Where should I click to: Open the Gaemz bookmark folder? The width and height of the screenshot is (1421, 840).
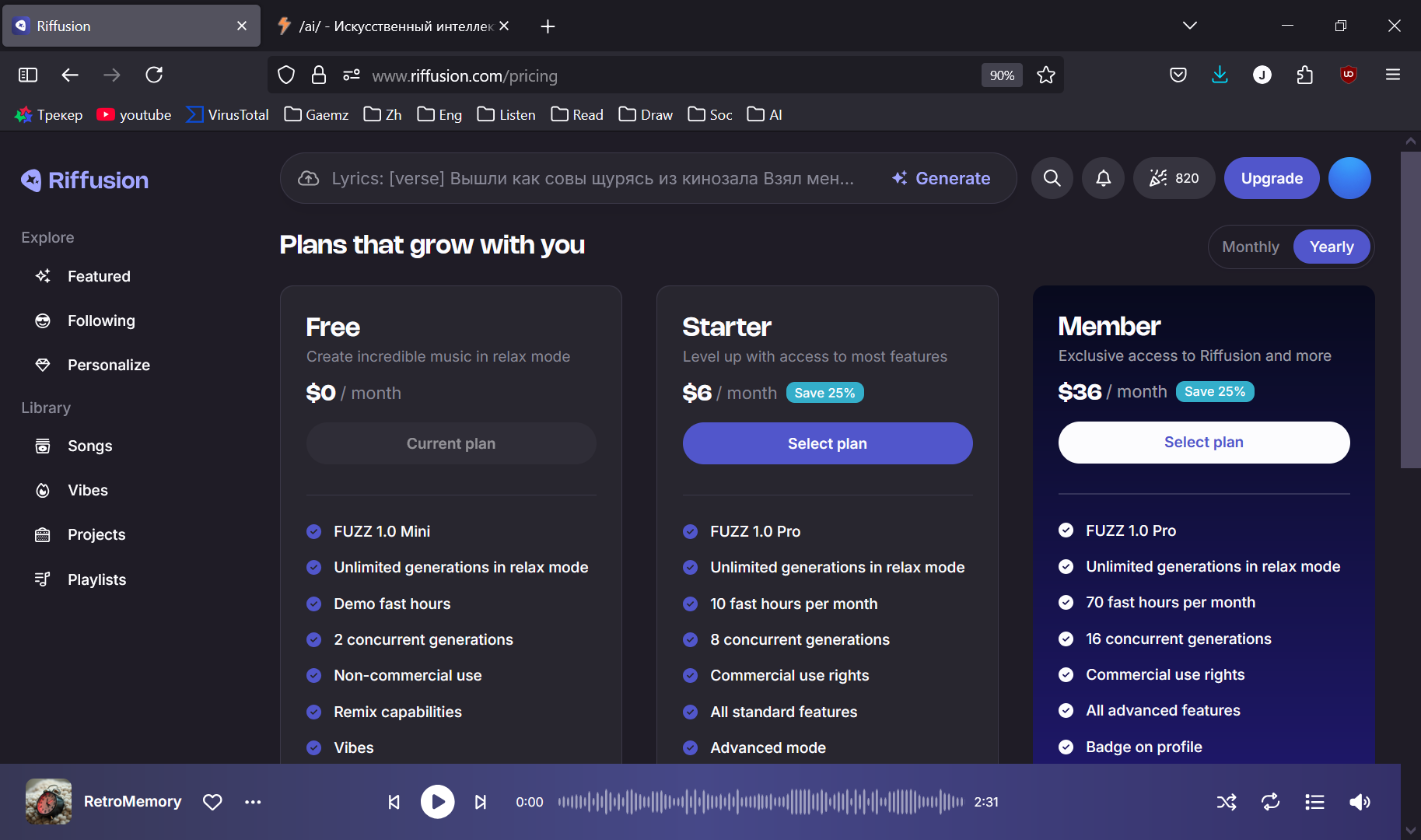[x=316, y=114]
